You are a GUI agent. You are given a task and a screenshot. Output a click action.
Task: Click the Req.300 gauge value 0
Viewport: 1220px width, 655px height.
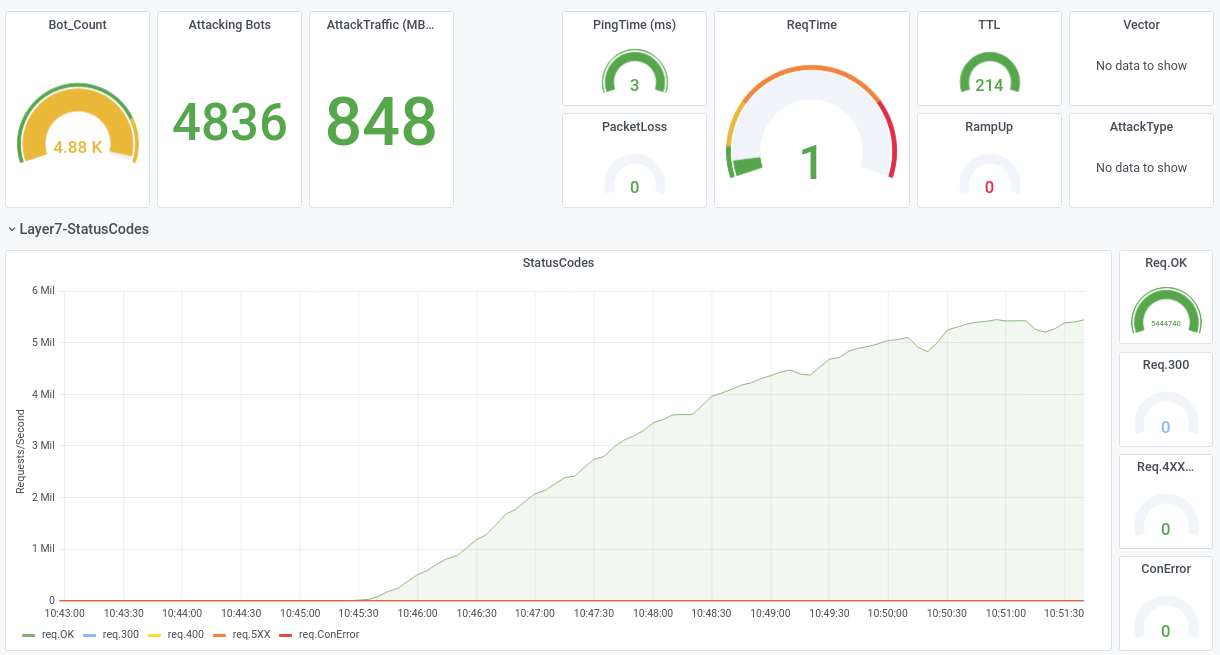tap(1165, 428)
